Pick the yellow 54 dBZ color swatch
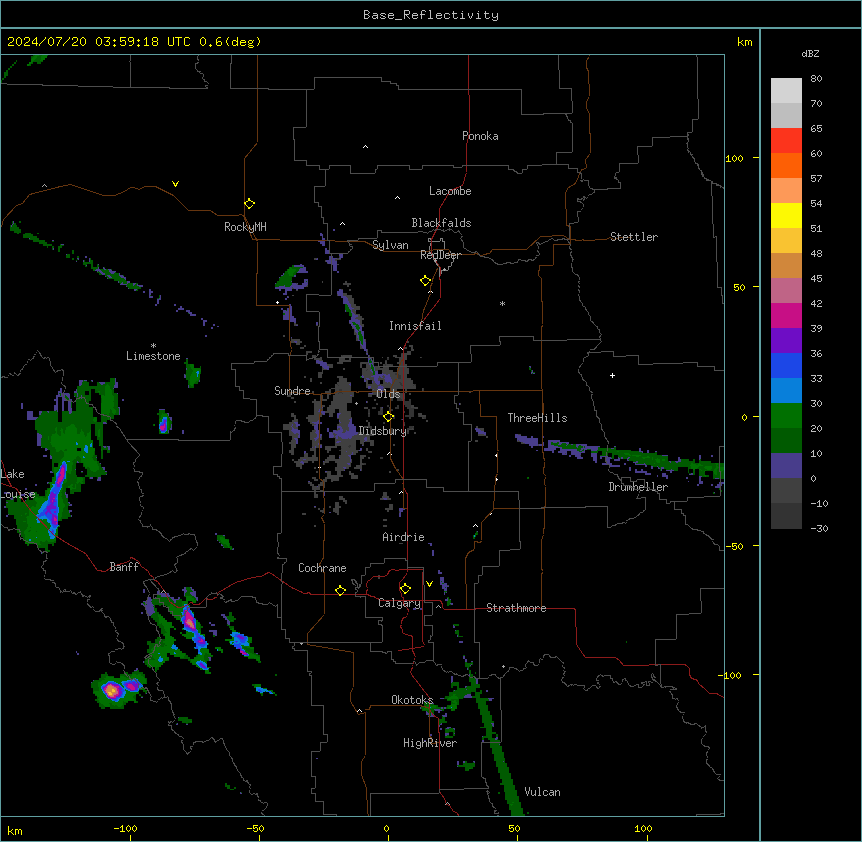This screenshot has height=842, width=862. click(786, 215)
